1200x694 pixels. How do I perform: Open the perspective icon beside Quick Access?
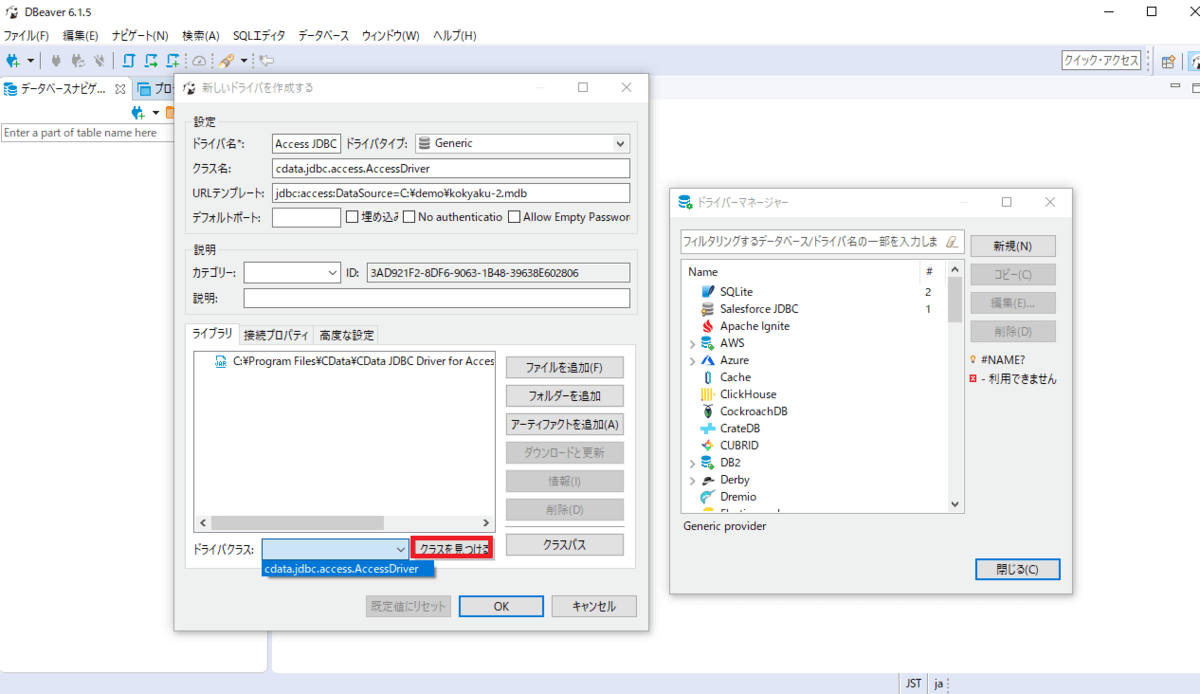(1167, 61)
